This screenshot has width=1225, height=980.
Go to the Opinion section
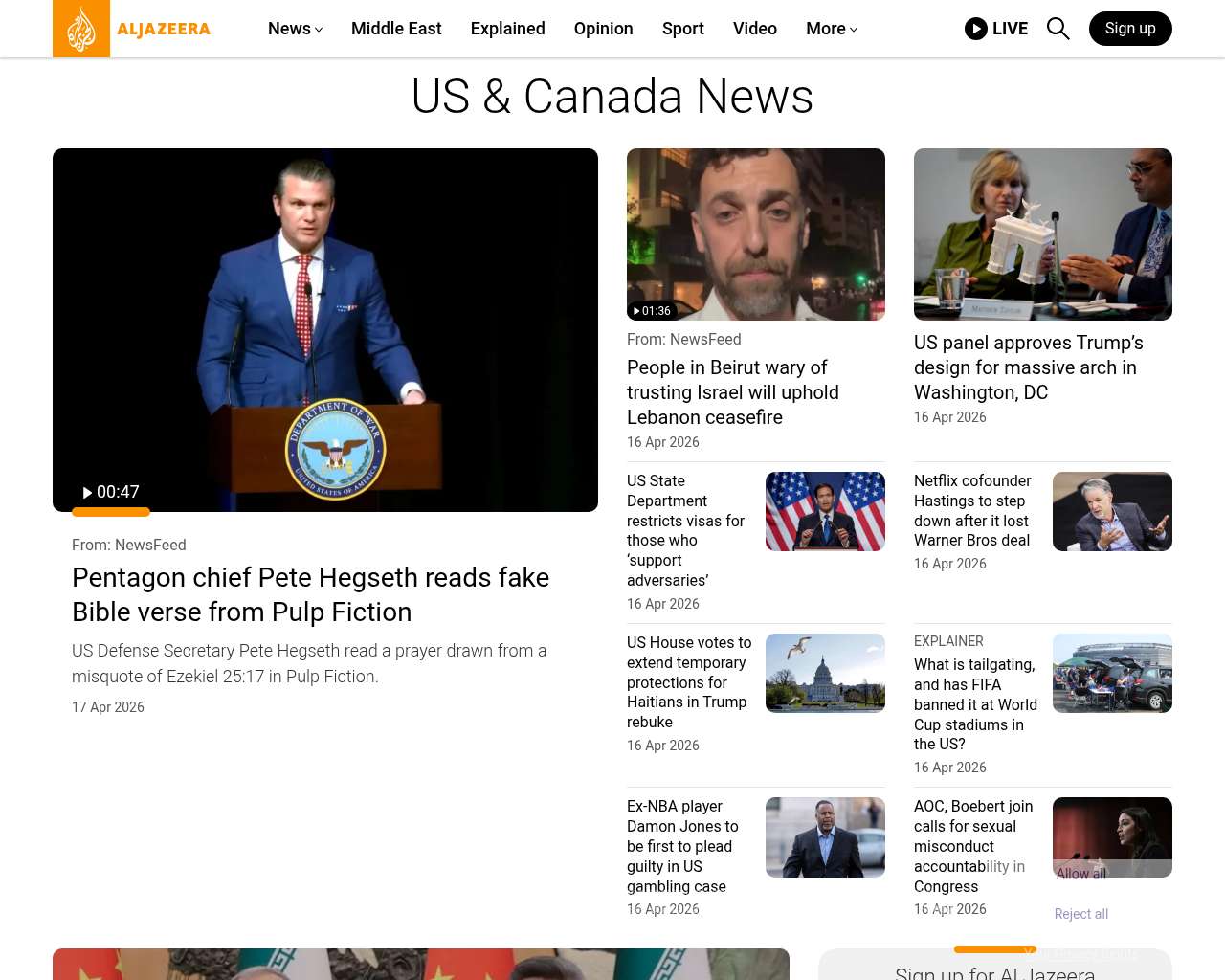click(603, 29)
